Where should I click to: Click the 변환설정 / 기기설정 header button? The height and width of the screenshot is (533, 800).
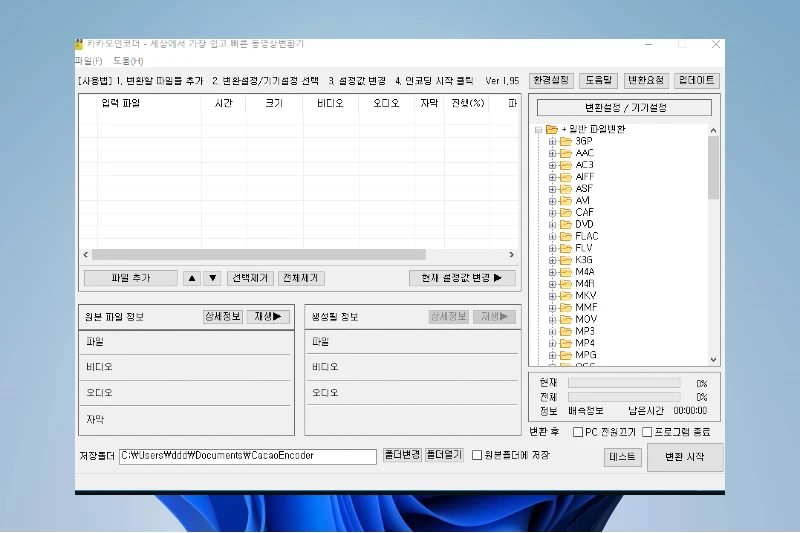[x=624, y=108]
